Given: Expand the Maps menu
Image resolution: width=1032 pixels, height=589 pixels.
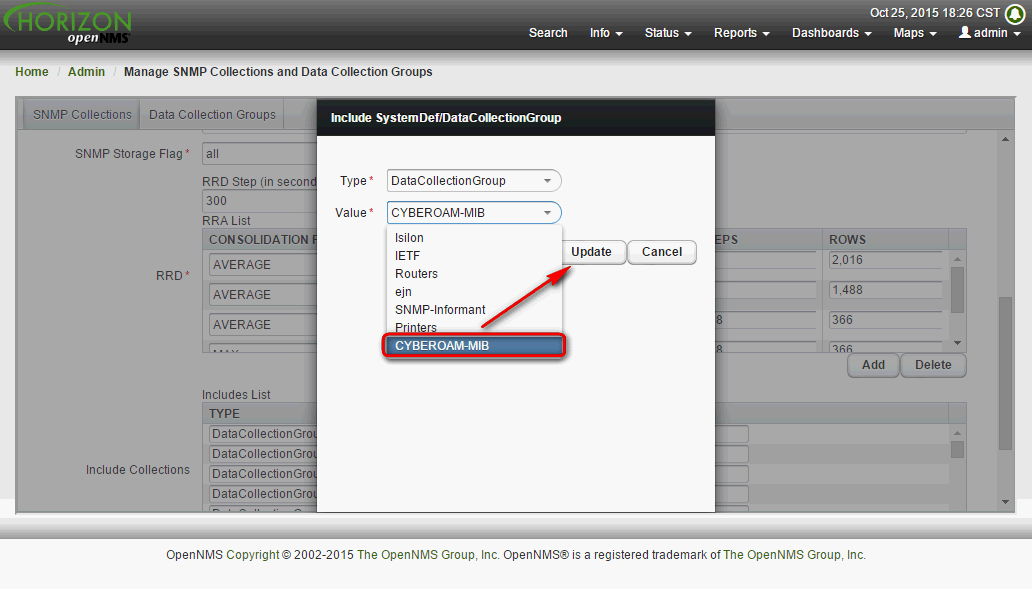Looking at the screenshot, I should [915, 33].
